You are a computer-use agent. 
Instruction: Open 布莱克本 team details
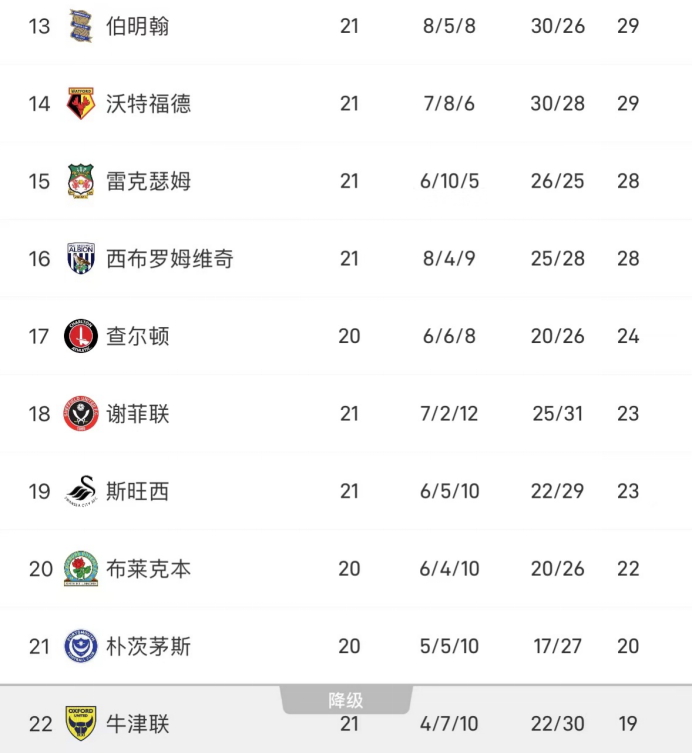tap(148, 569)
